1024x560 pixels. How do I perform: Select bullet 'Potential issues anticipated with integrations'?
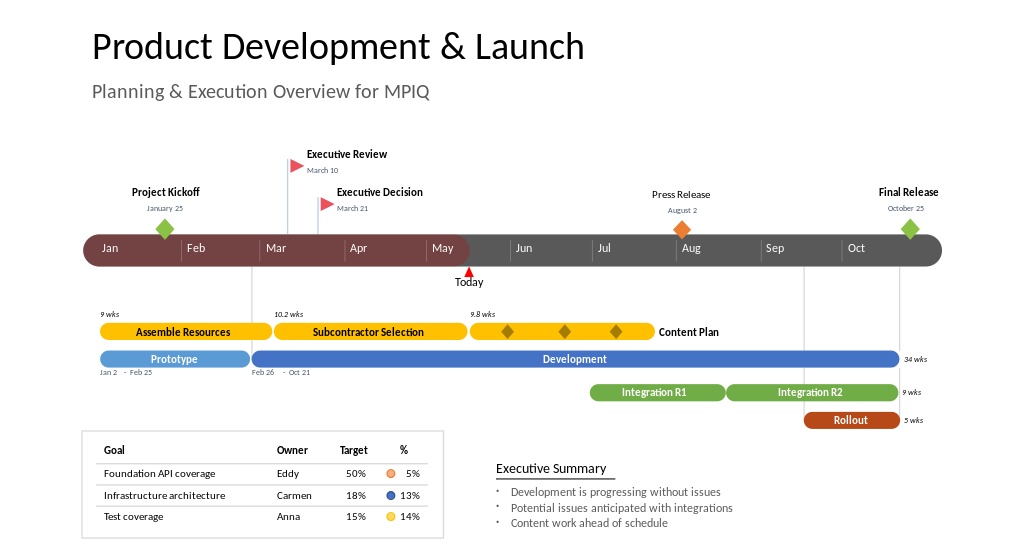[621, 508]
